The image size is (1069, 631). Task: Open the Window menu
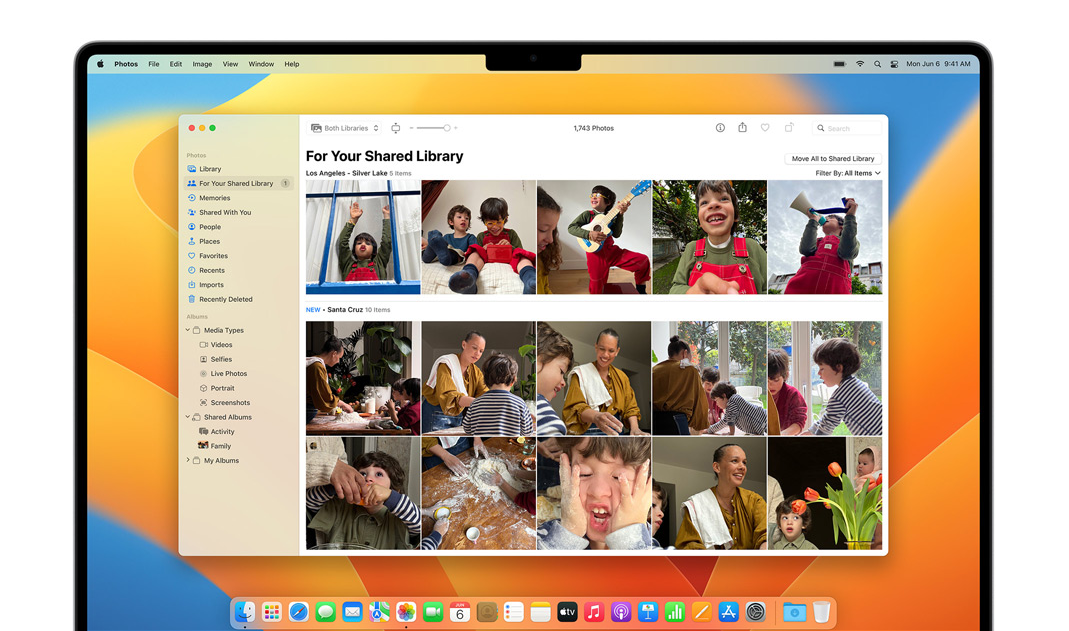[261, 64]
